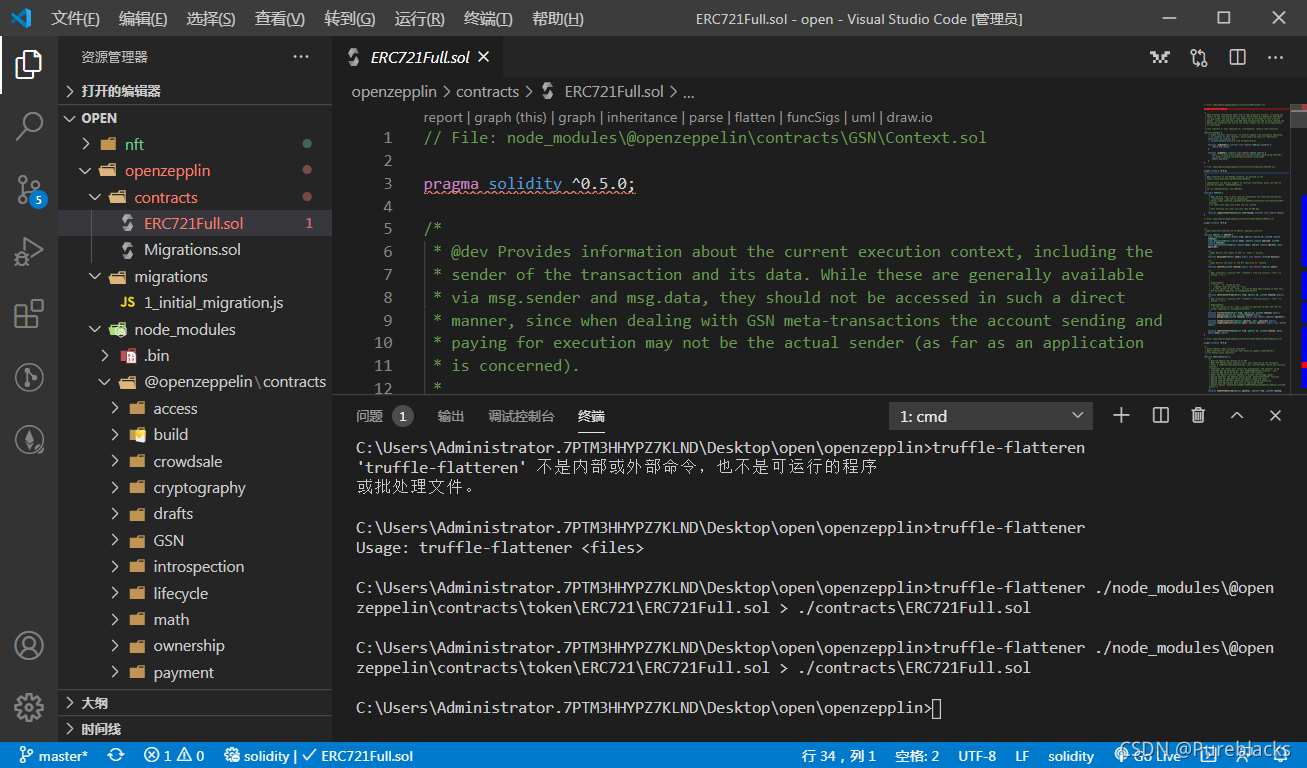
Task: Click the draw.io code lens link
Action: tap(910, 117)
